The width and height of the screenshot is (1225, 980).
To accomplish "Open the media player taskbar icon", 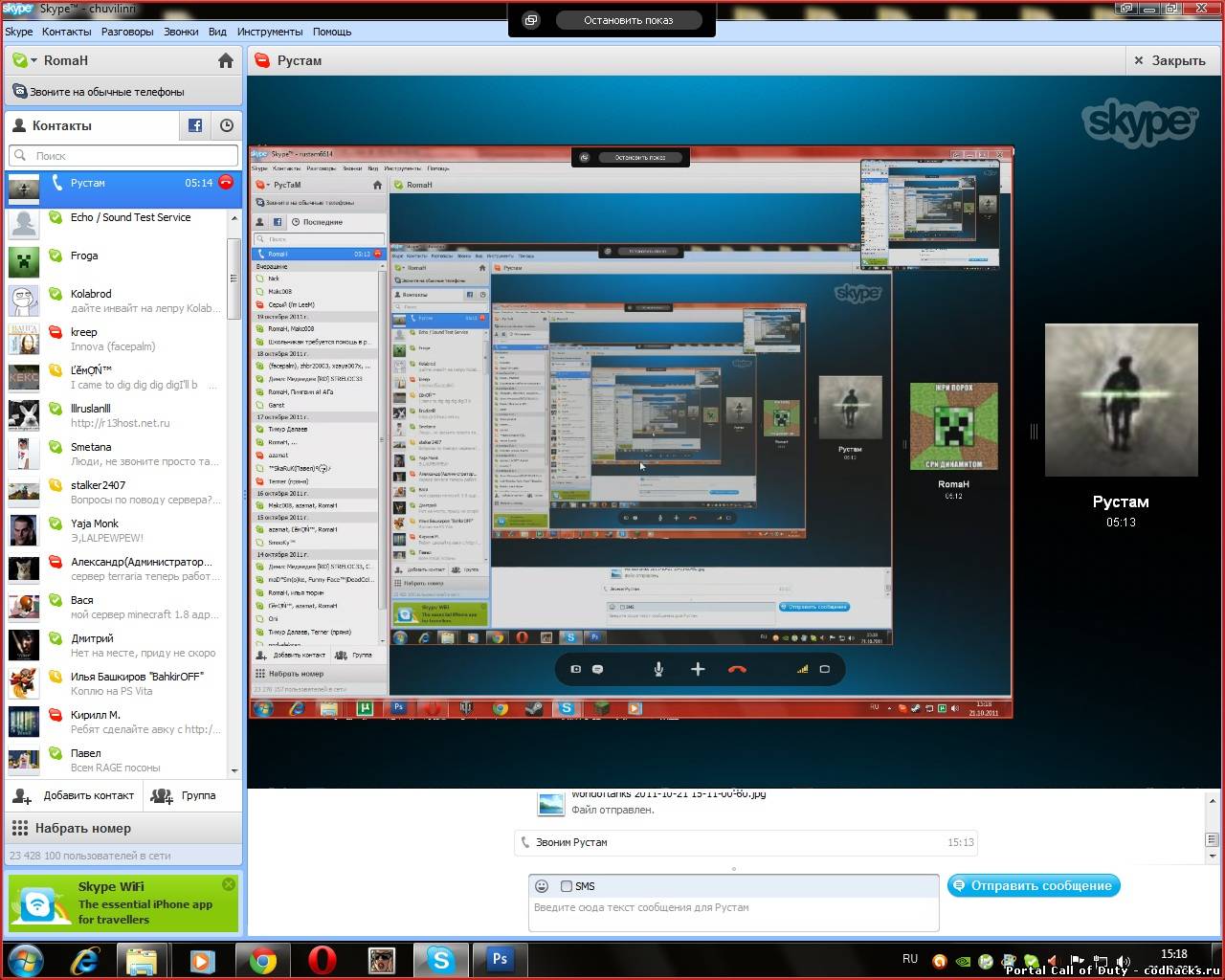I will pos(201,960).
